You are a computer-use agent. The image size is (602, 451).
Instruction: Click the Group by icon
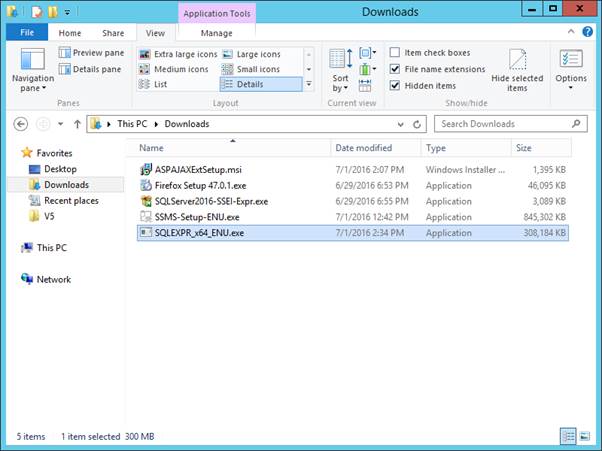pyautogui.click(x=367, y=53)
